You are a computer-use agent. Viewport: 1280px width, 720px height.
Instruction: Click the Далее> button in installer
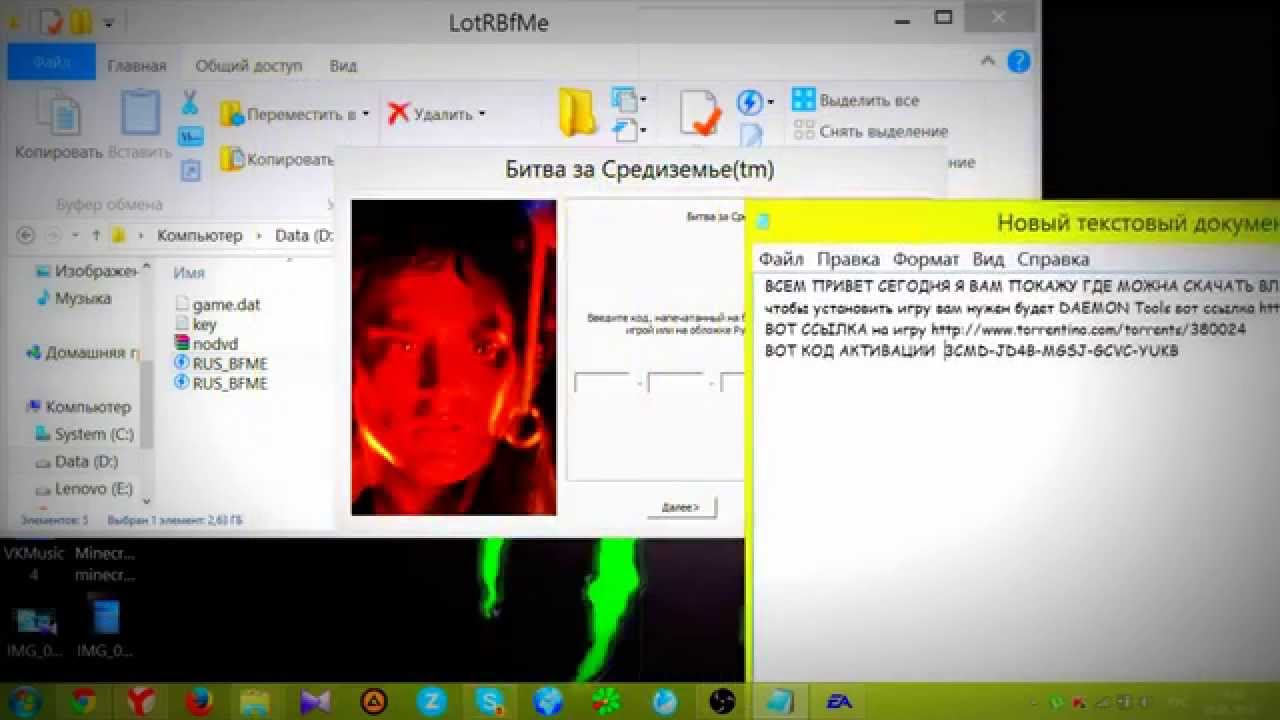tap(681, 507)
